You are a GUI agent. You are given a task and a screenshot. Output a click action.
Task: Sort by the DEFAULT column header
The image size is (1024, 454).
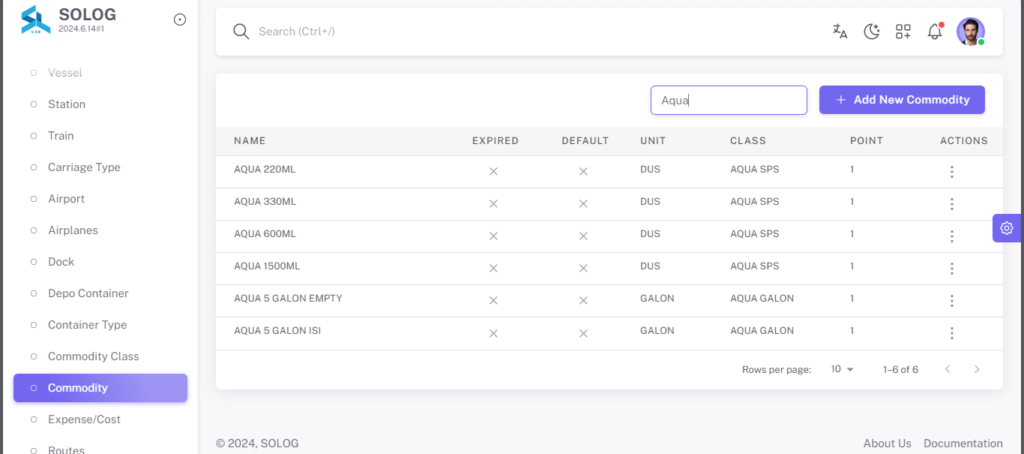(x=585, y=140)
